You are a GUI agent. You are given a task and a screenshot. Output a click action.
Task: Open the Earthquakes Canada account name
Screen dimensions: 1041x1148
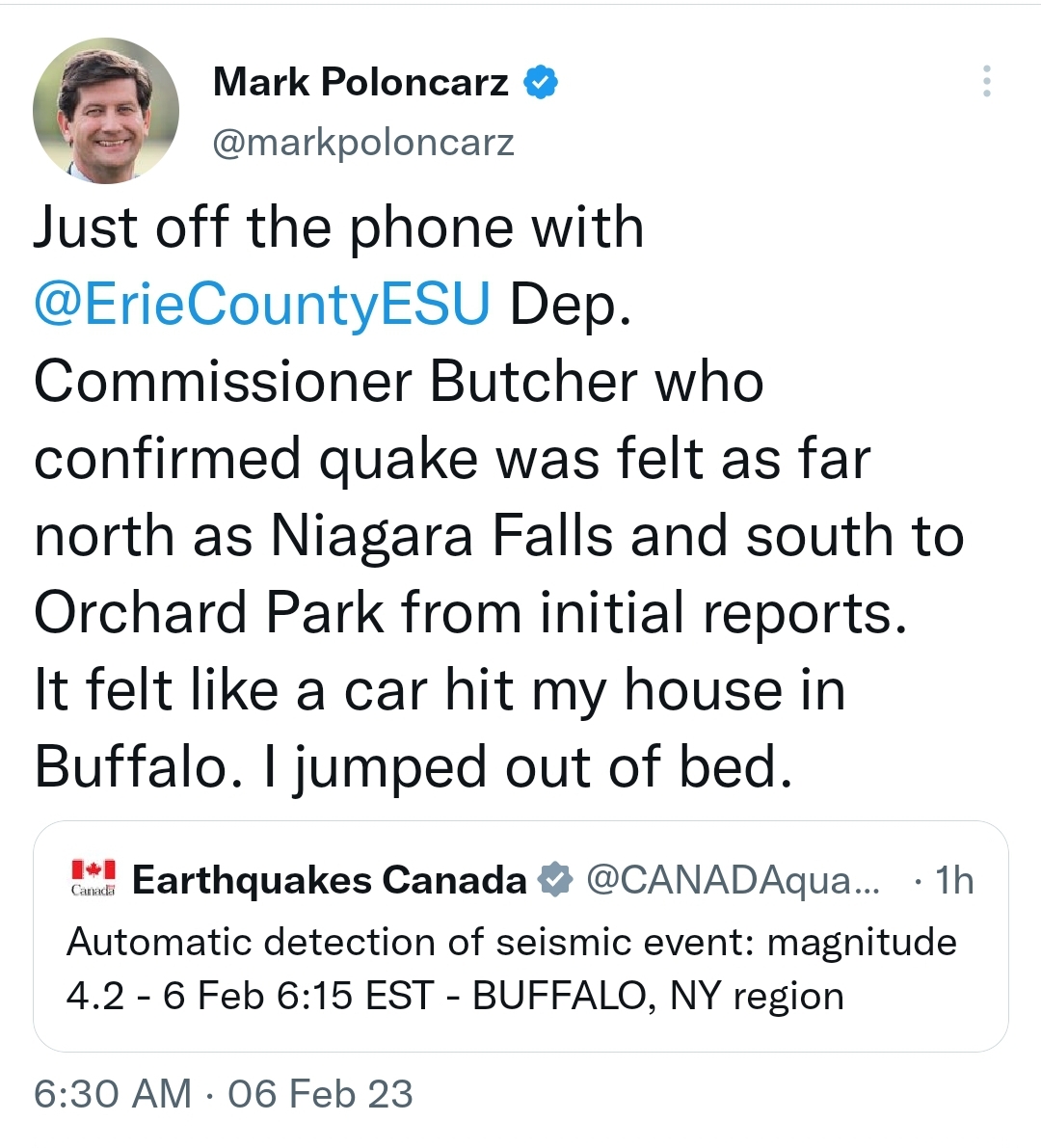pos(329,880)
